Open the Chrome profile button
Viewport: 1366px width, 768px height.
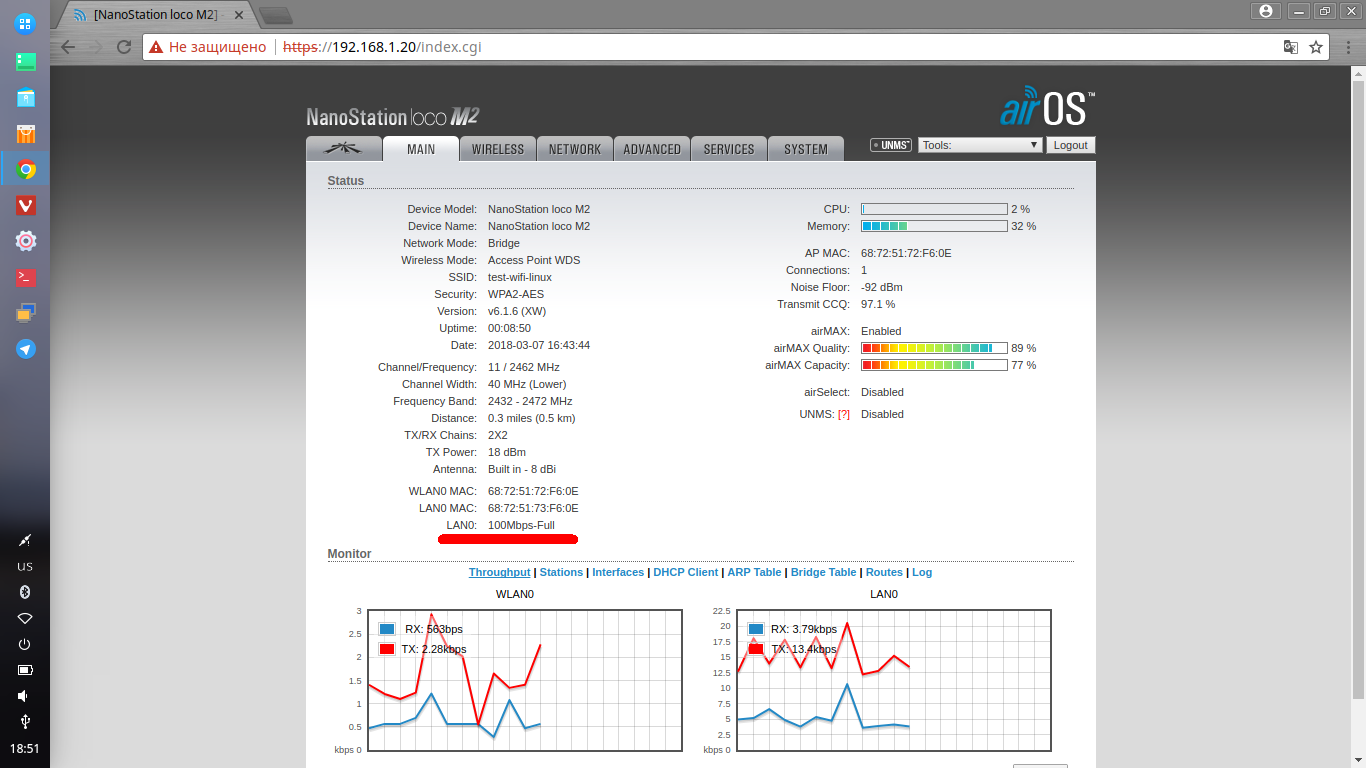click(x=1266, y=11)
